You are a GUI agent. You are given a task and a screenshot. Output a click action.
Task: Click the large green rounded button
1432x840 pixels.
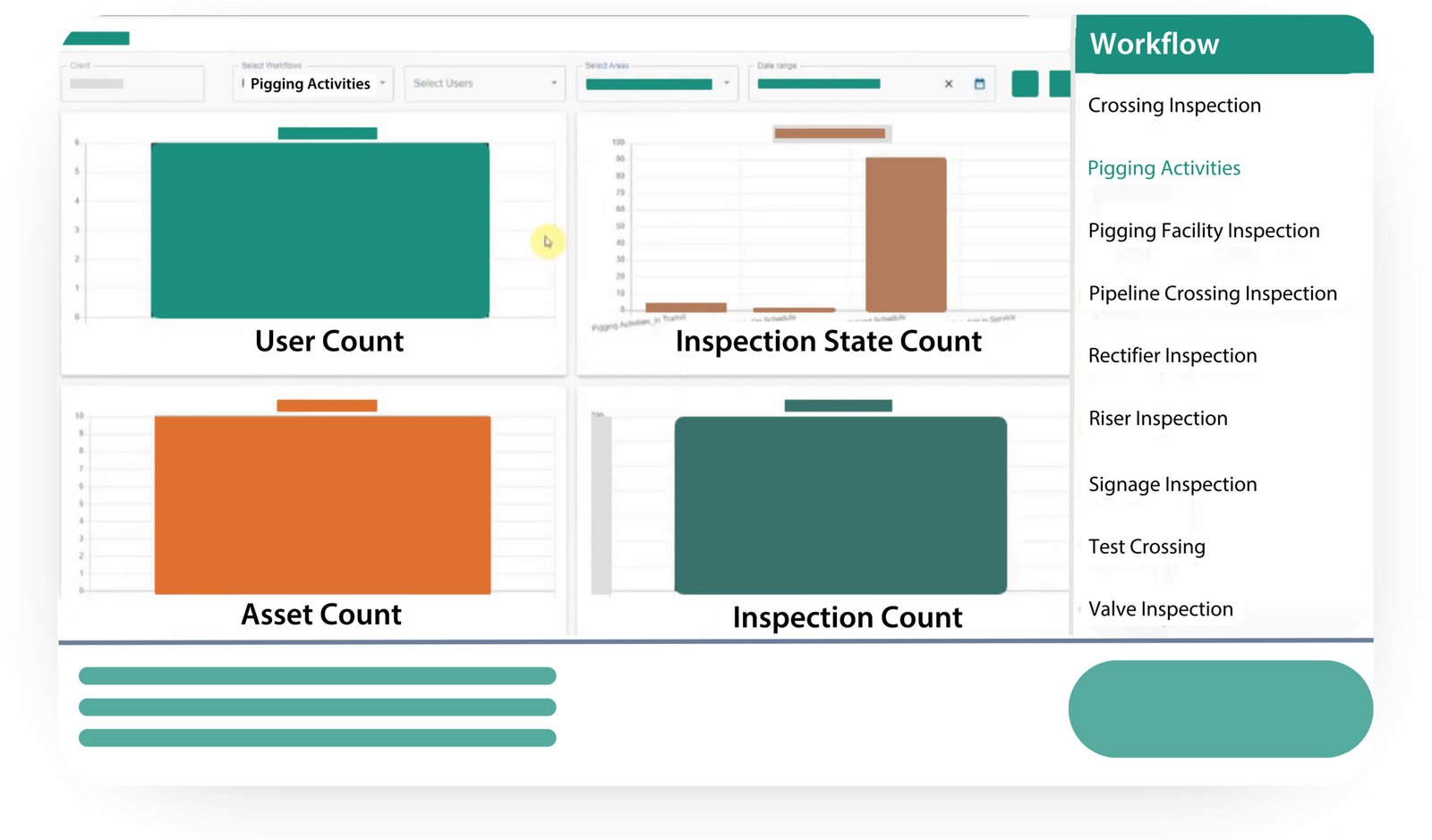tap(1220, 708)
